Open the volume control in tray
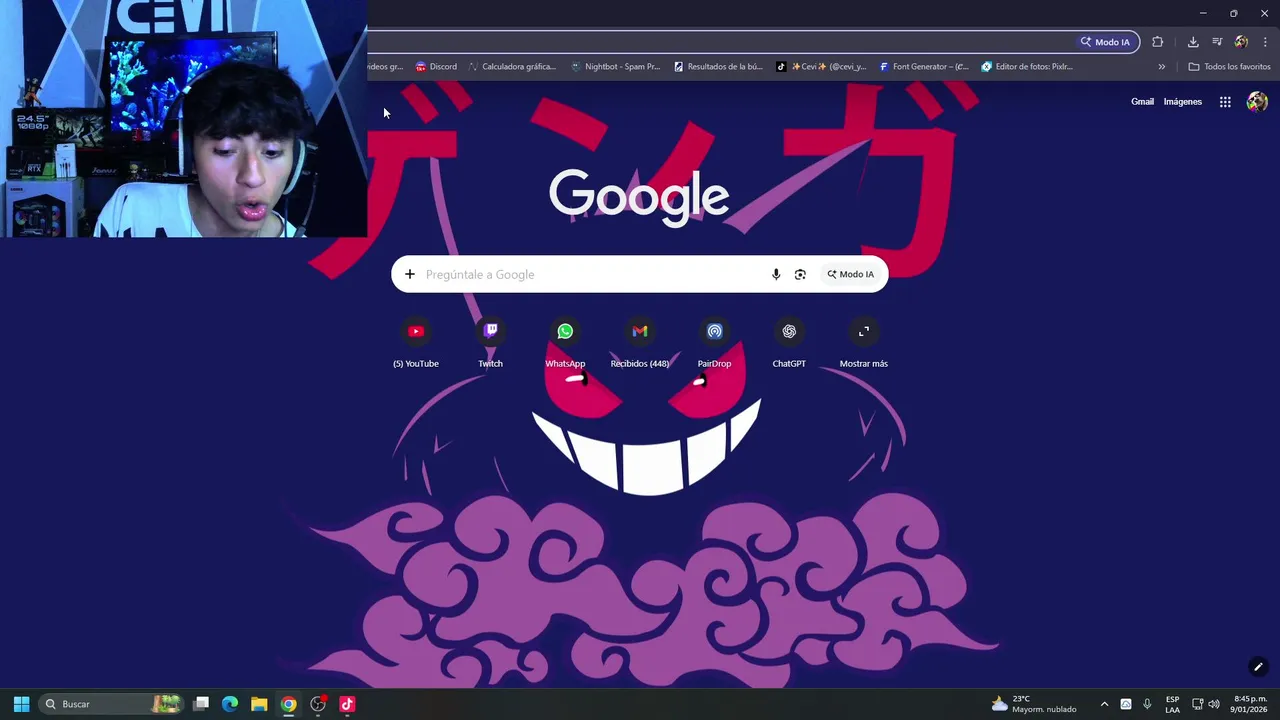Image resolution: width=1280 pixels, height=720 pixels. [x=1214, y=704]
